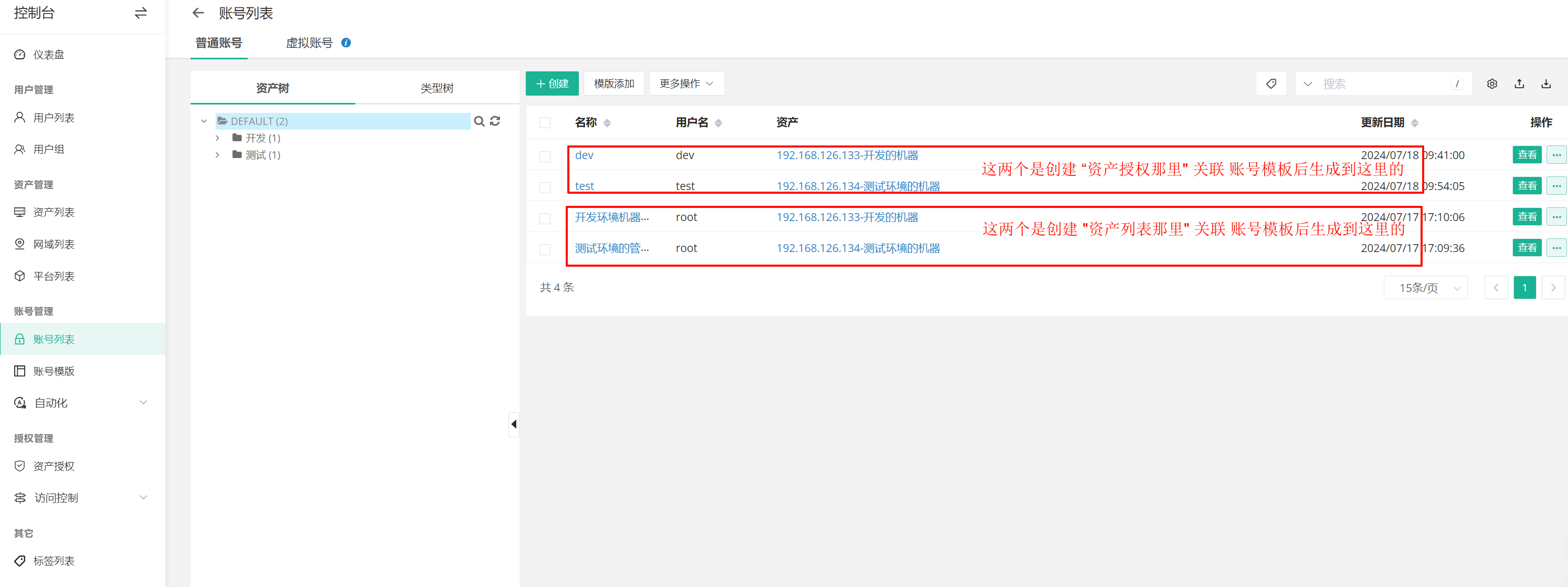
Task: Click the import download arrow icon
Action: click(1545, 83)
